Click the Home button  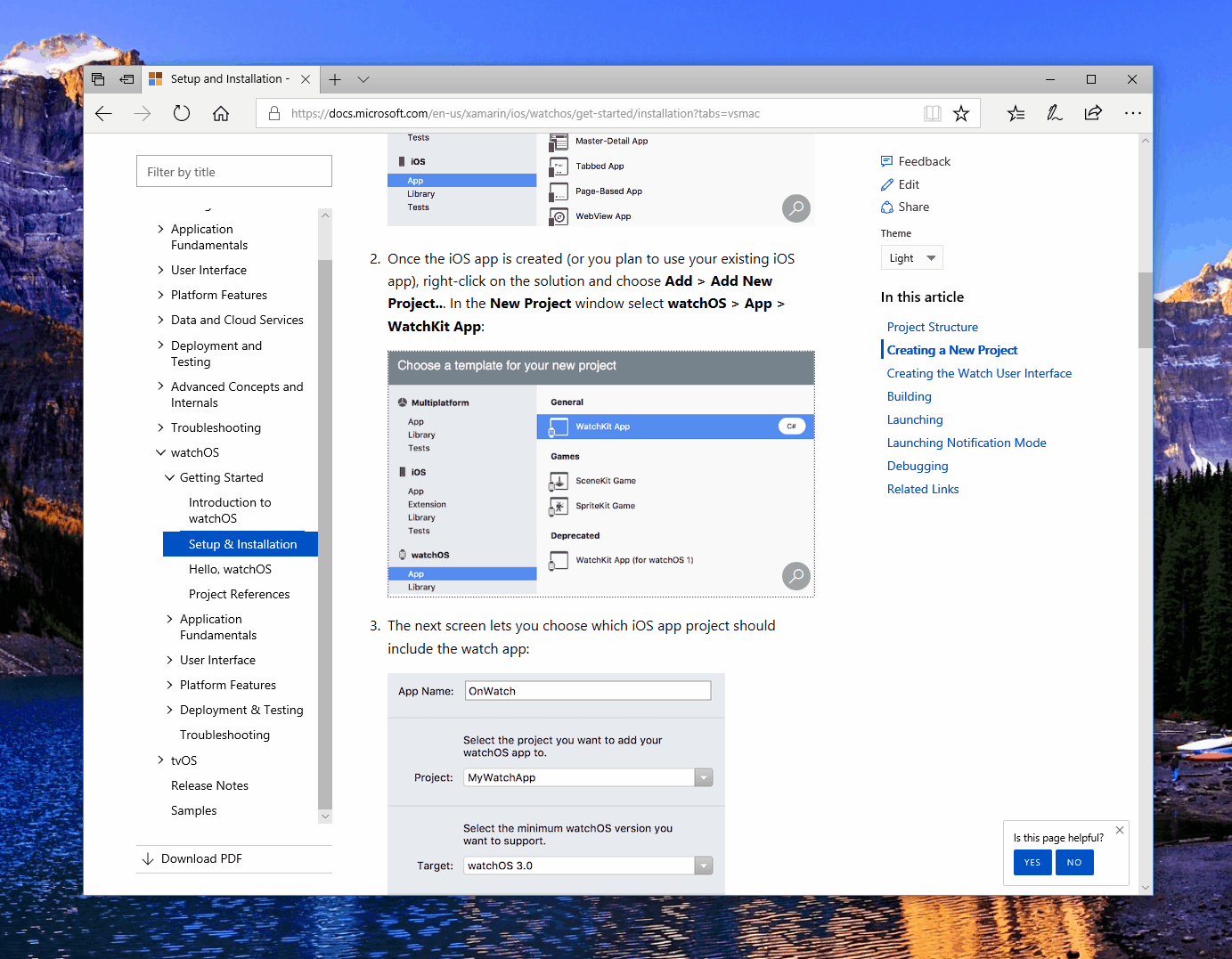tap(221, 113)
